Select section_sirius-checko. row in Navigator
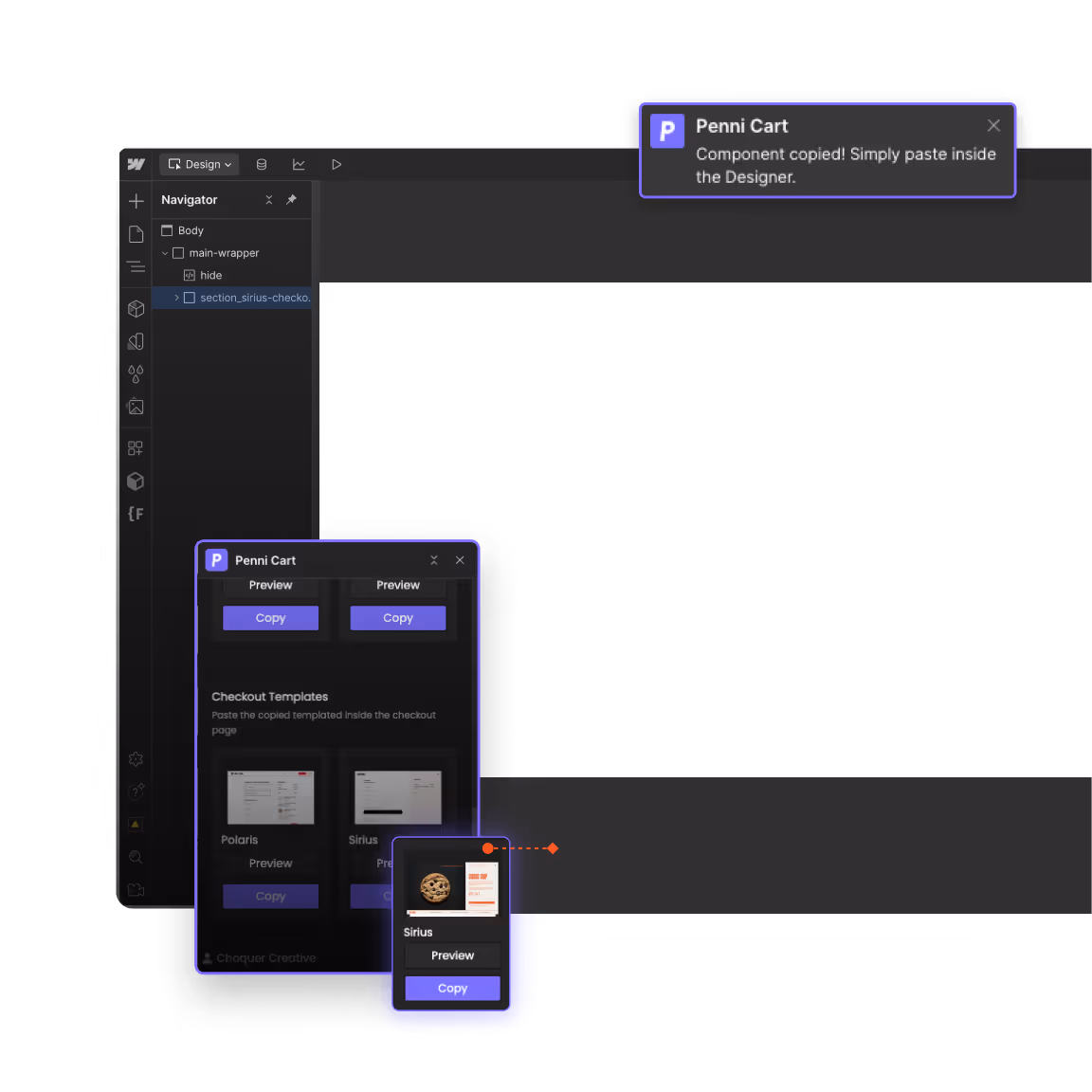This screenshot has width=1092, height=1092. (x=232, y=298)
